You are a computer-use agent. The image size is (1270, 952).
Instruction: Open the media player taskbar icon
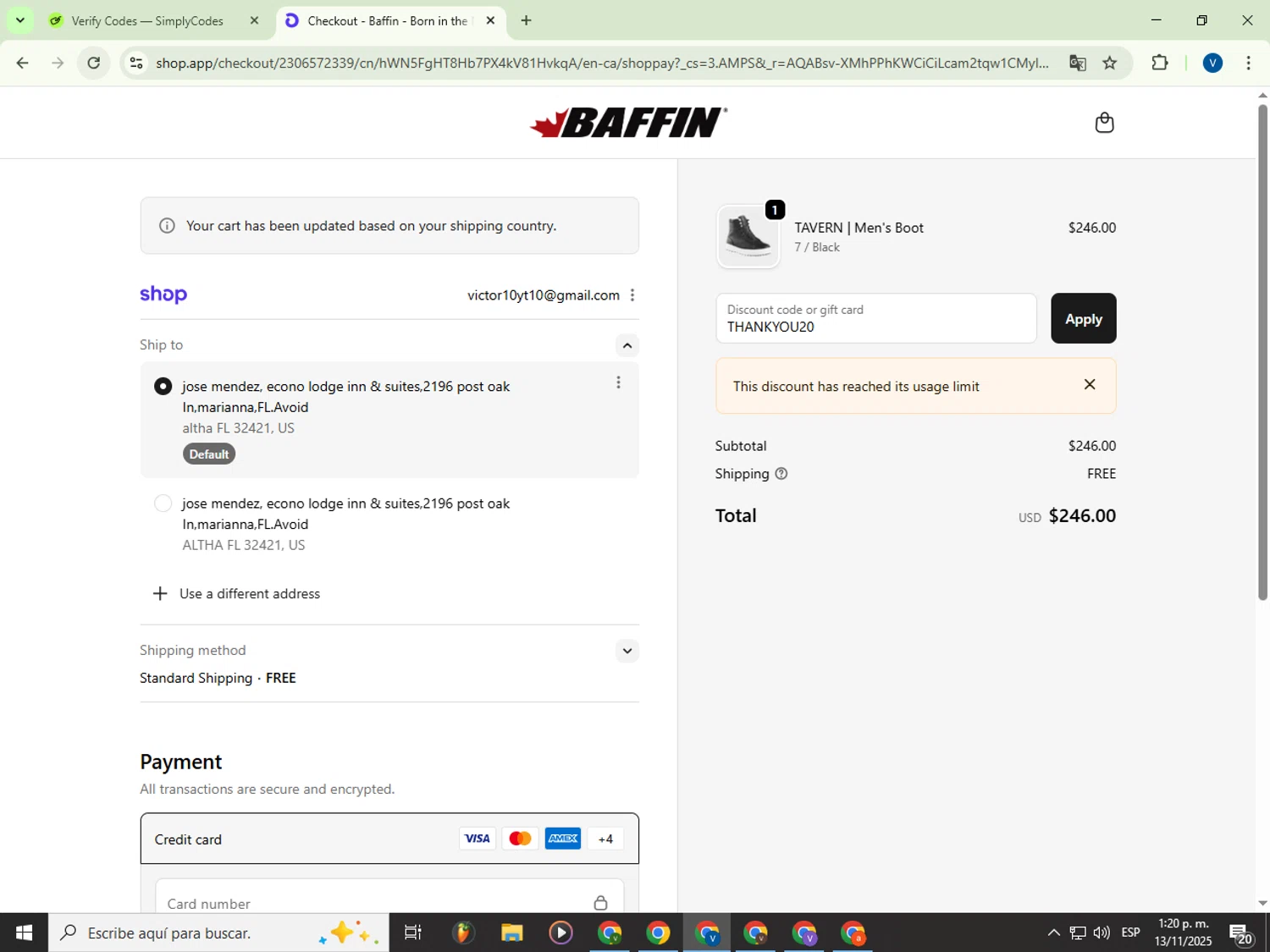tap(560, 933)
